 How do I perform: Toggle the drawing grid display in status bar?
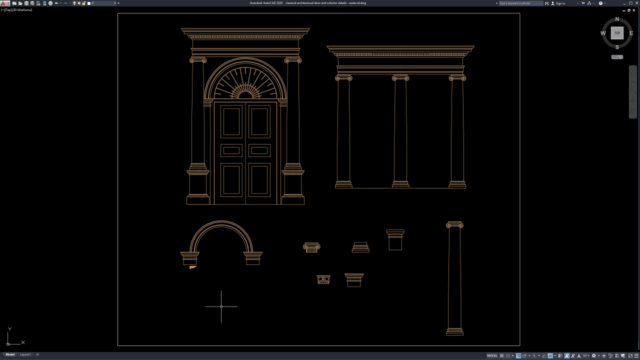click(502, 356)
